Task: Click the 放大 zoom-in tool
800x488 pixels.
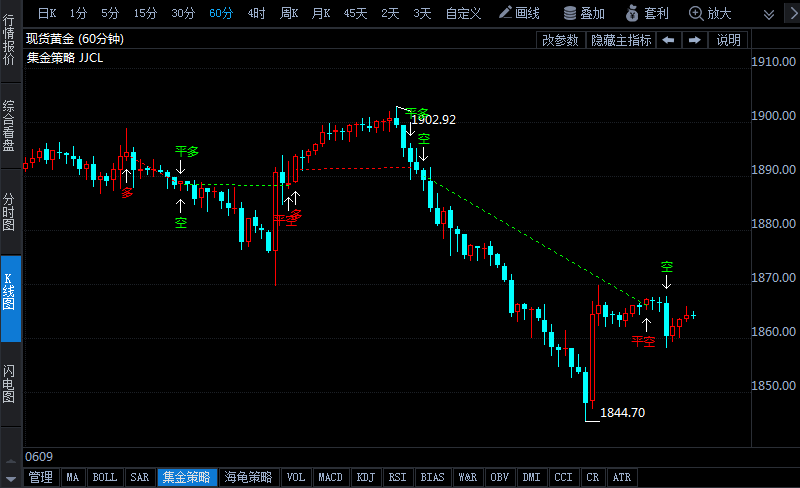Action: 710,13
